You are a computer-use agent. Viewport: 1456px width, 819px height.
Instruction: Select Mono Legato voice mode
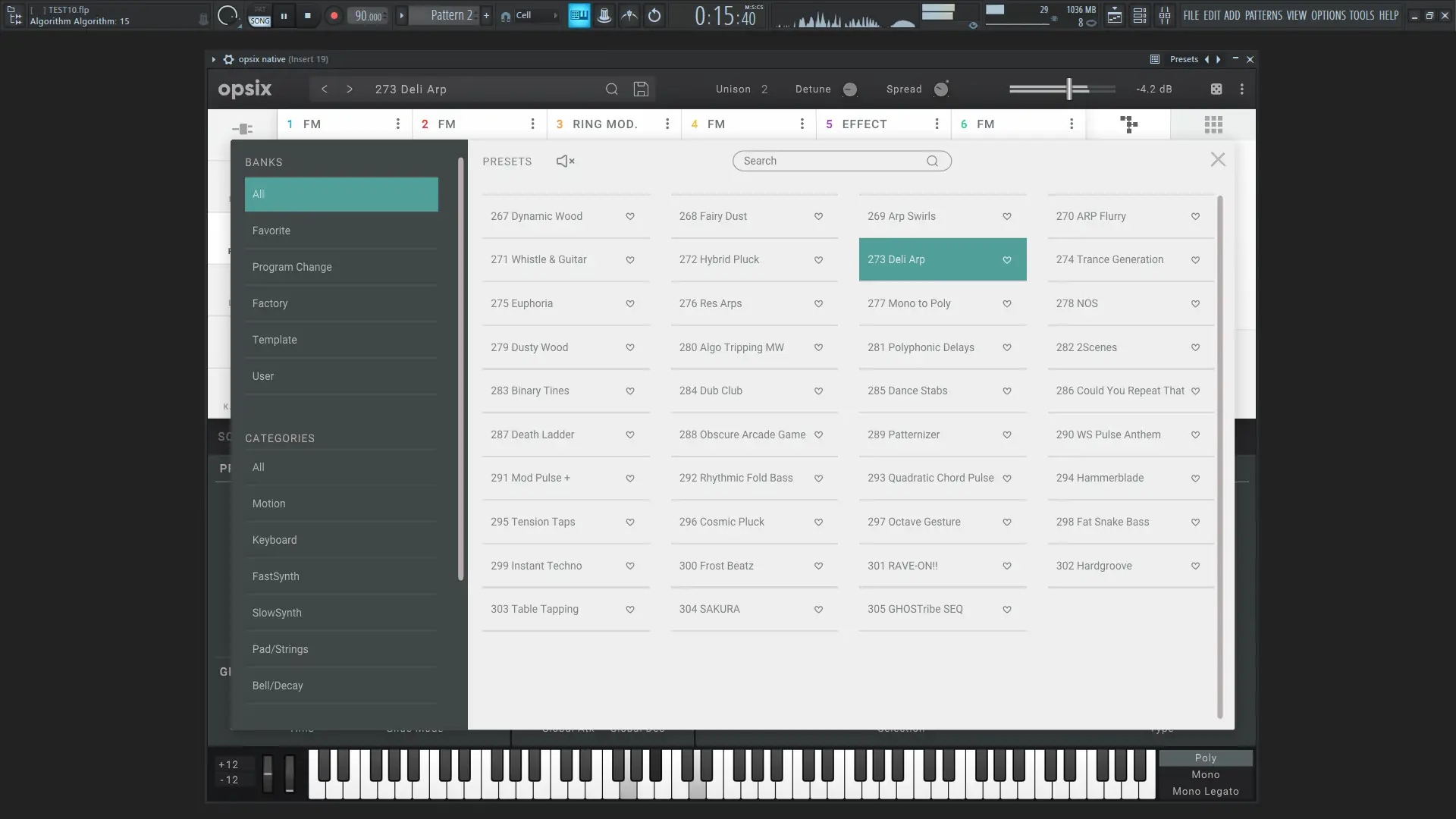point(1205,791)
